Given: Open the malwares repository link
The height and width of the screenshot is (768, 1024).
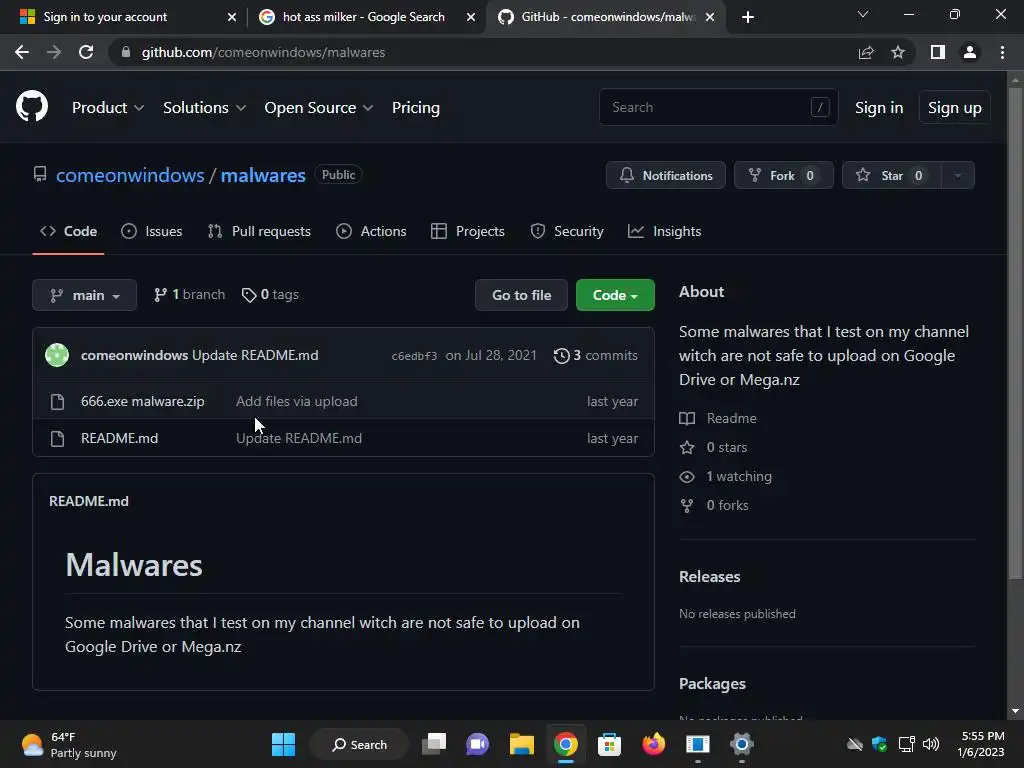Looking at the screenshot, I should click(263, 175).
